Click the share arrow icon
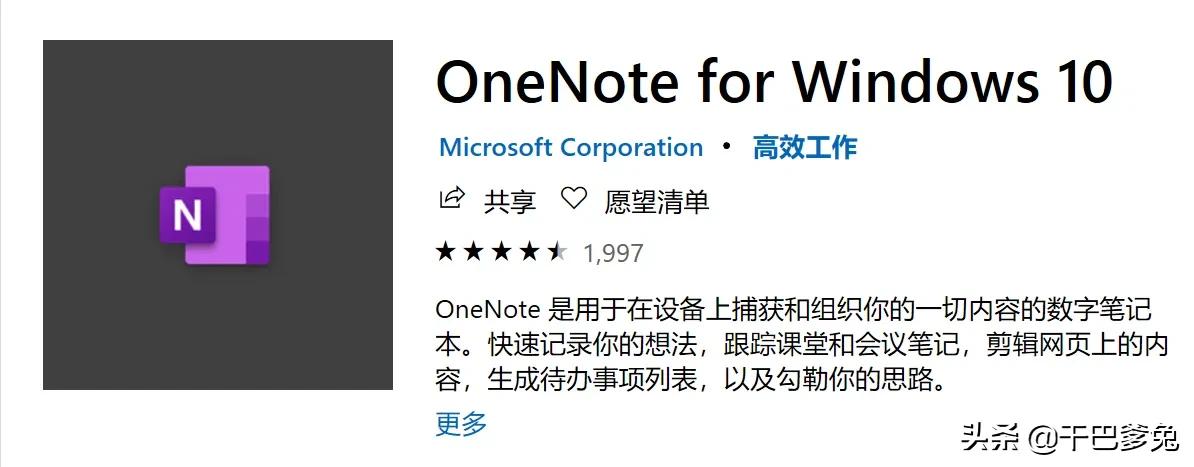 [452, 199]
